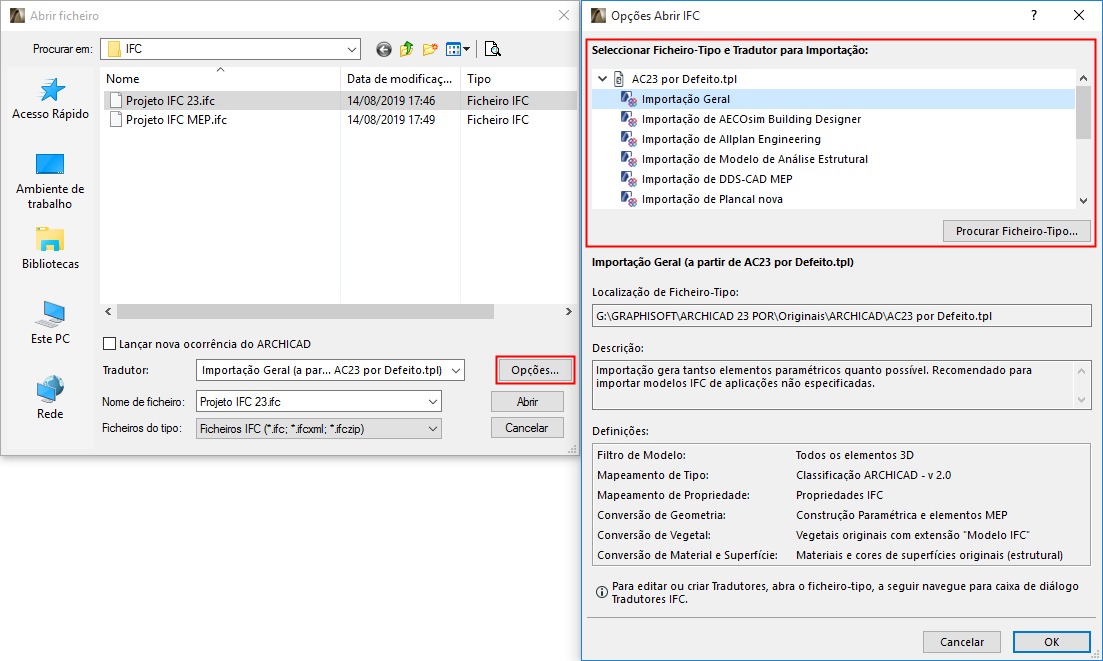Sort by the Nome column header

point(220,79)
